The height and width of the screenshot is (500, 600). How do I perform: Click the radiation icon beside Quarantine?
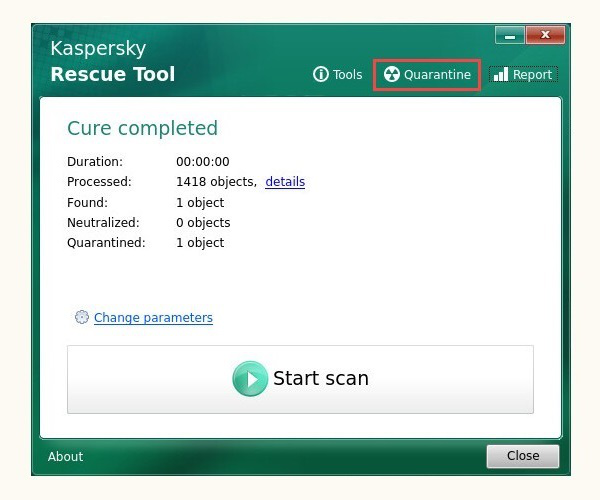tap(392, 75)
